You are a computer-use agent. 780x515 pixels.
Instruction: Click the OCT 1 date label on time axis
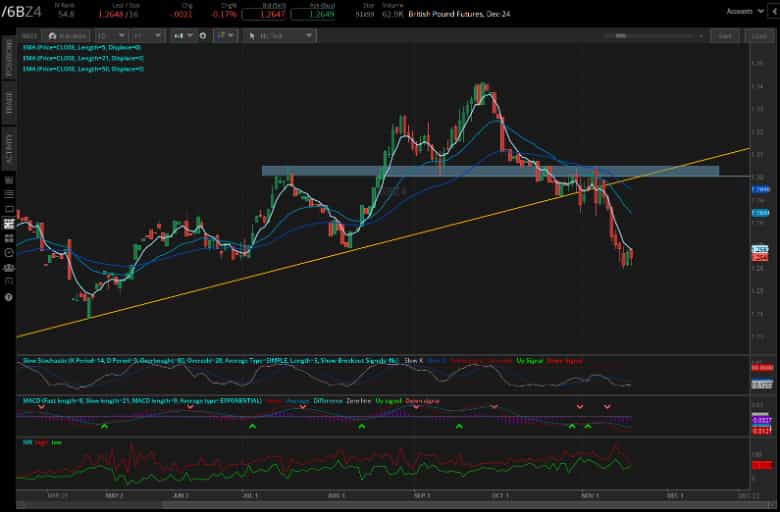(x=500, y=496)
